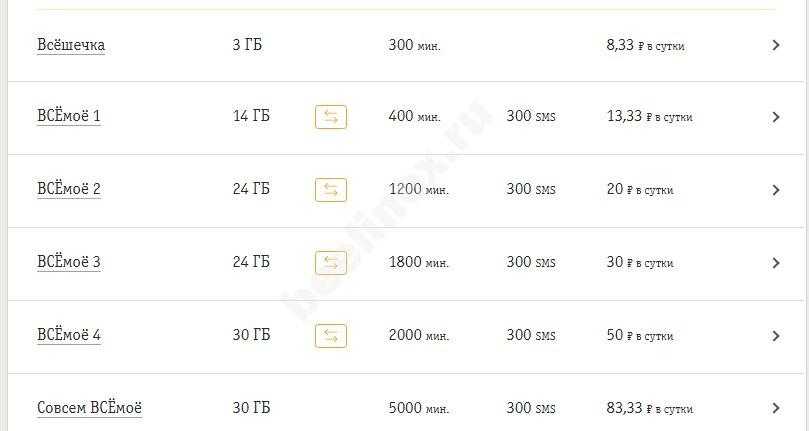This screenshot has height=431, width=809.
Task: Click the 5000 мин. minutes value
Action: tap(418, 408)
